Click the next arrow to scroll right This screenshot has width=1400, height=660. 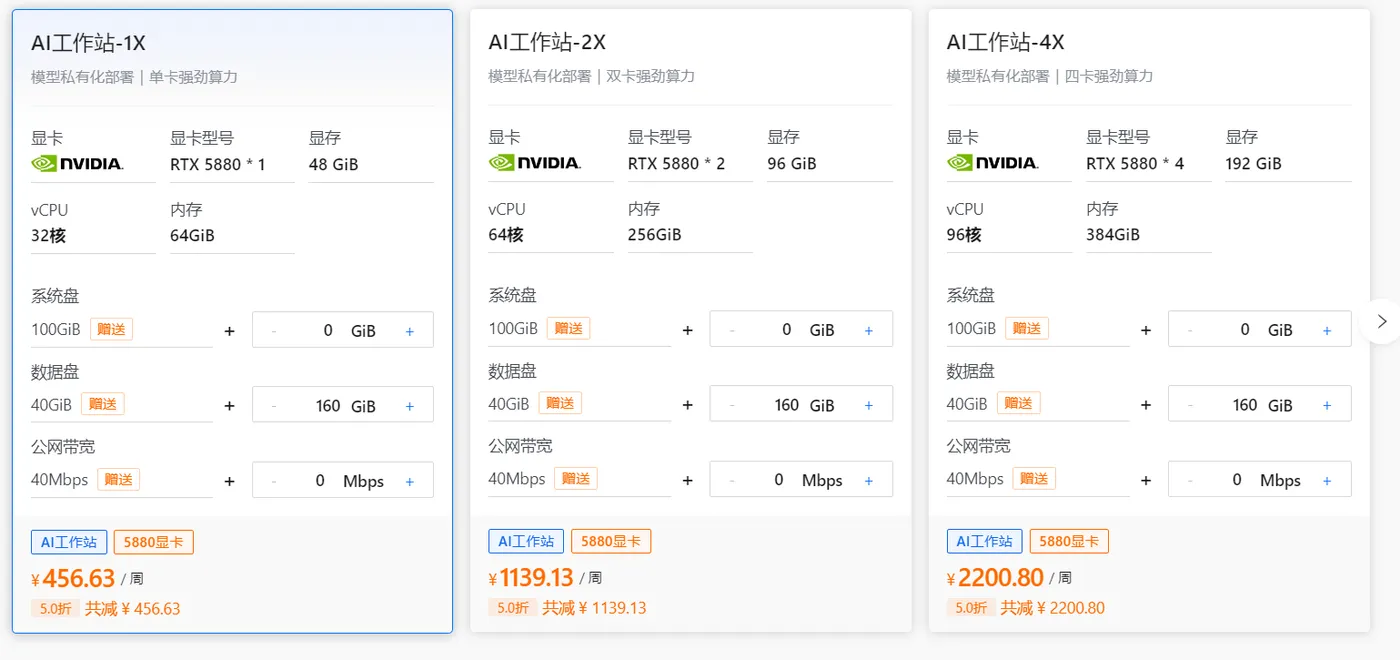[x=1382, y=321]
